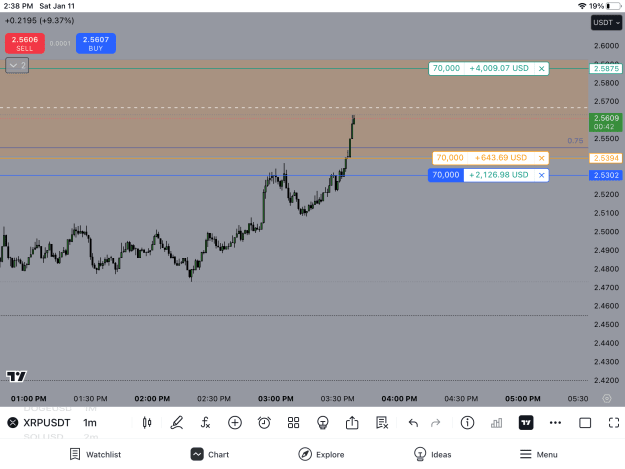The width and height of the screenshot is (625, 469).
Task: Toggle the rectangle panel layout icon
Action: [x=585, y=423]
